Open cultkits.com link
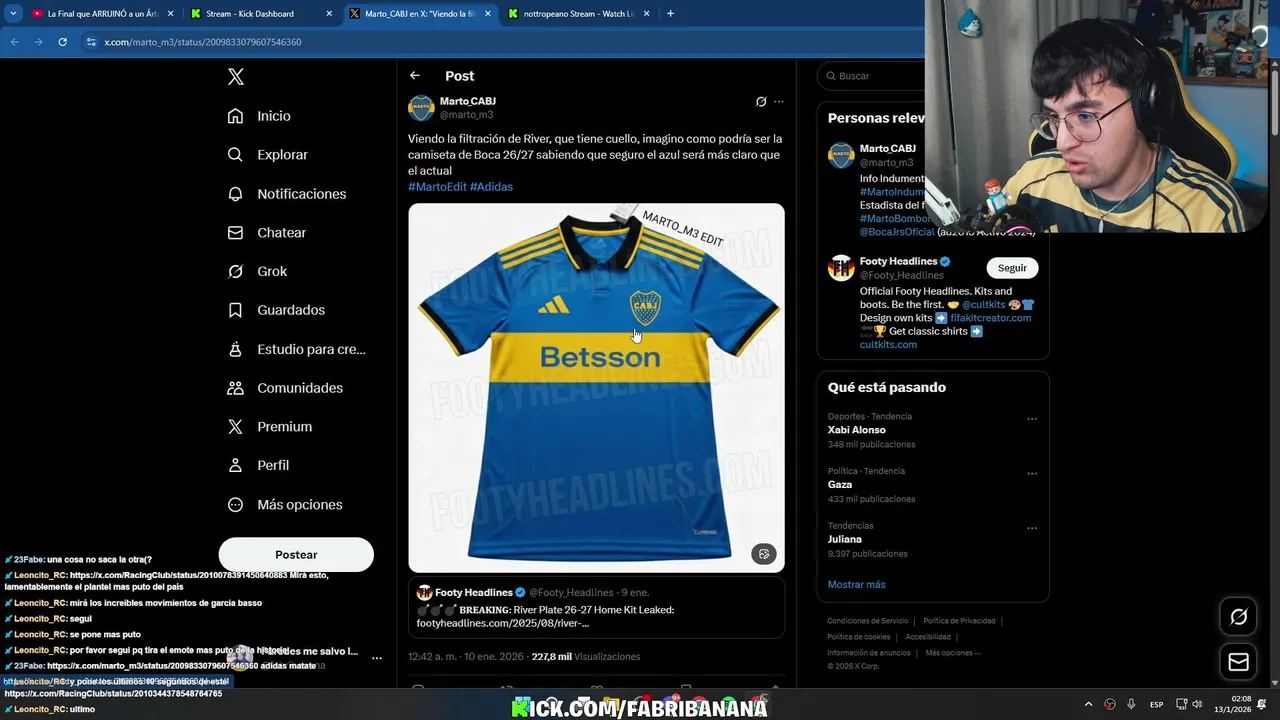1280x720 pixels. pos(888,344)
